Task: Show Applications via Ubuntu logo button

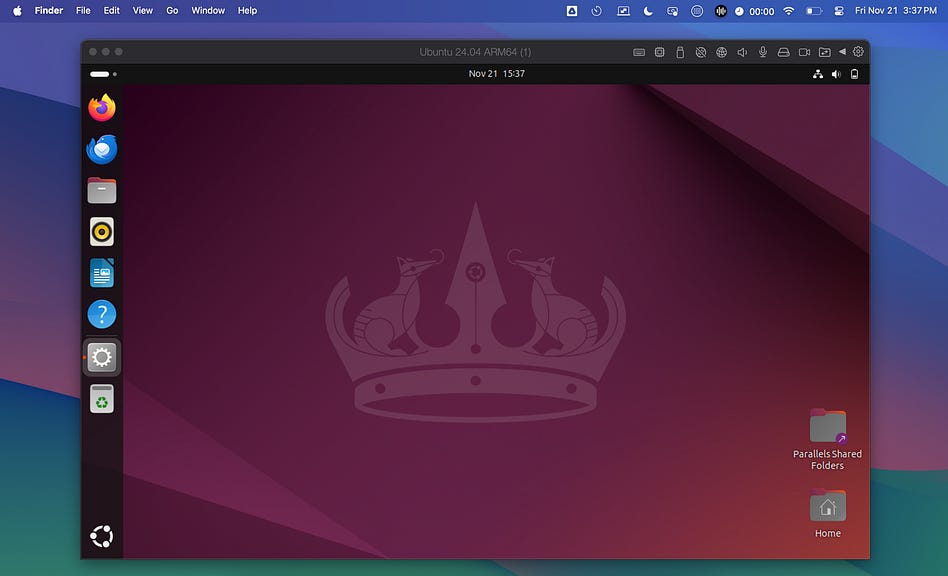Action: pyautogui.click(x=102, y=536)
